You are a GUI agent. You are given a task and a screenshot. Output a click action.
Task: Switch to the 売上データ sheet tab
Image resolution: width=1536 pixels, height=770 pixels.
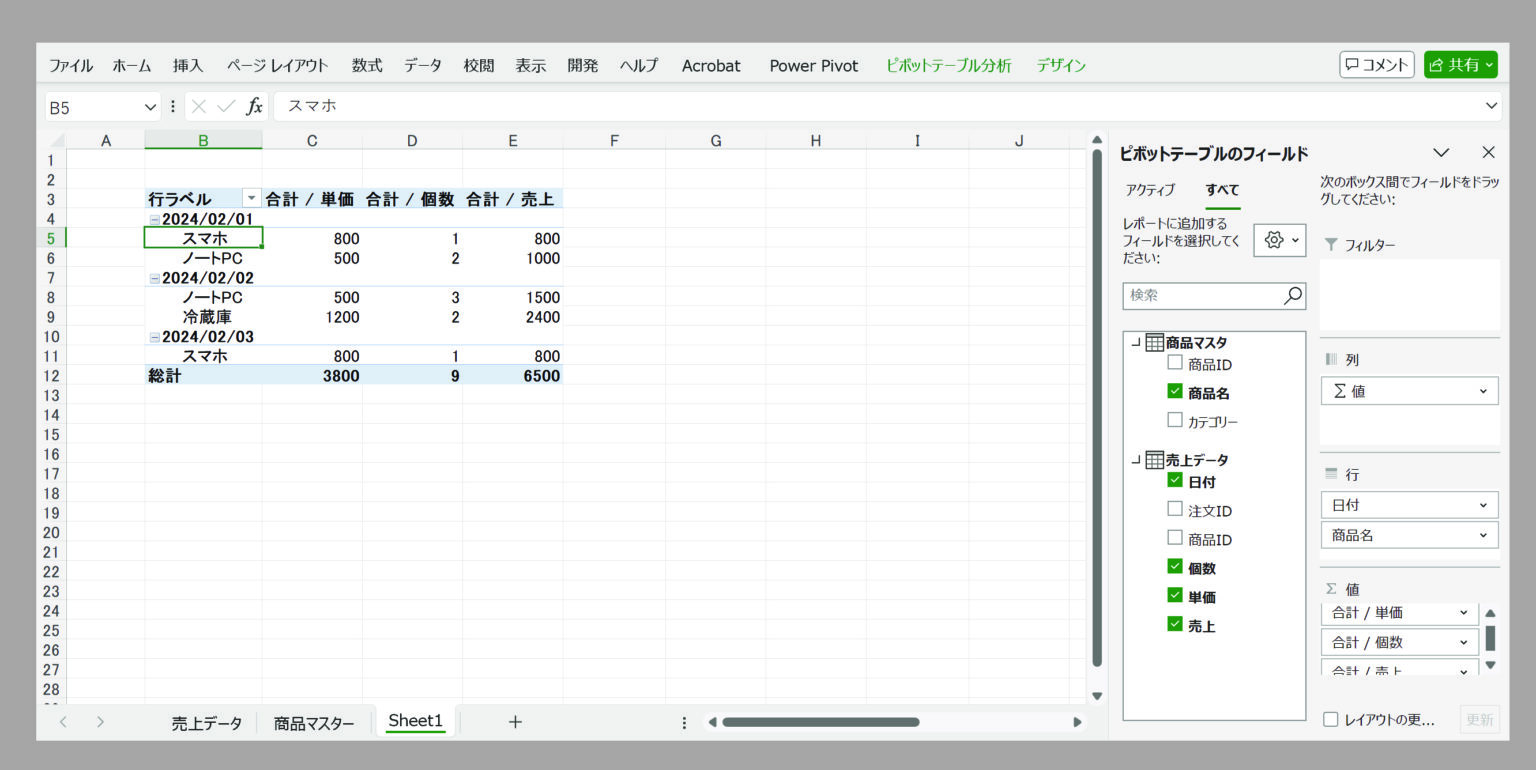tap(206, 723)
